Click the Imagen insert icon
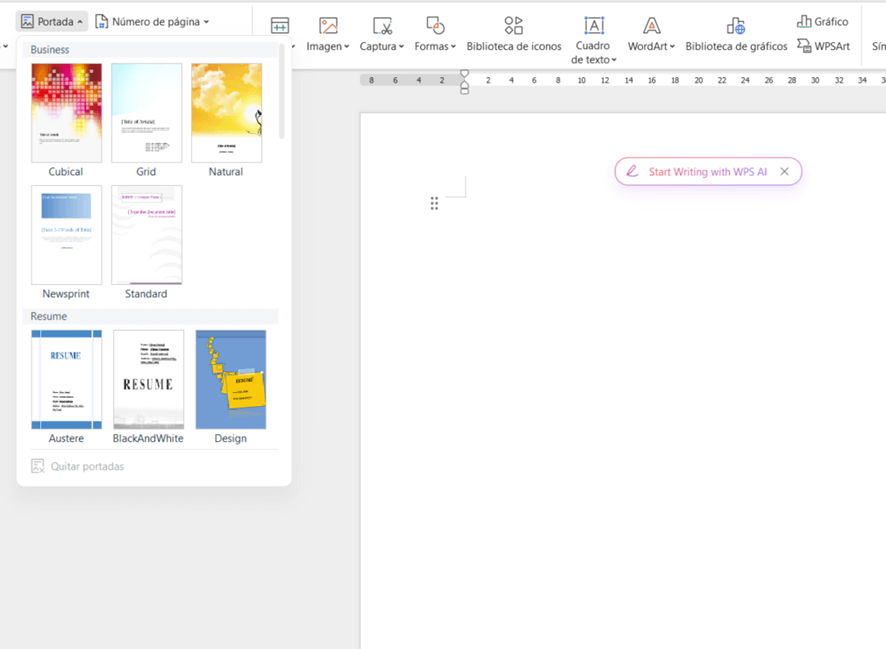The height and width of the screenshot is (649, 886). [x=328, y=26]
